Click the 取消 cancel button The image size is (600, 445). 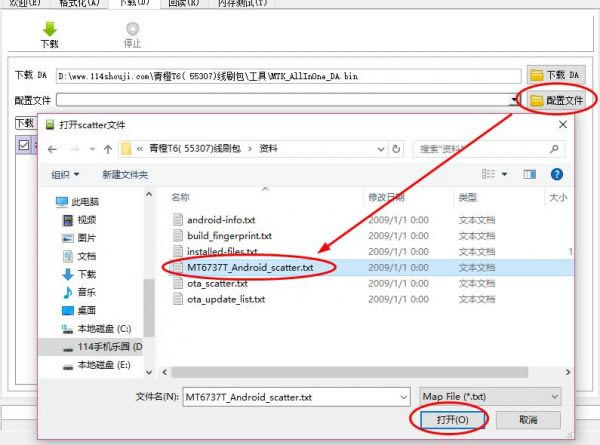(x=528, y=419)
